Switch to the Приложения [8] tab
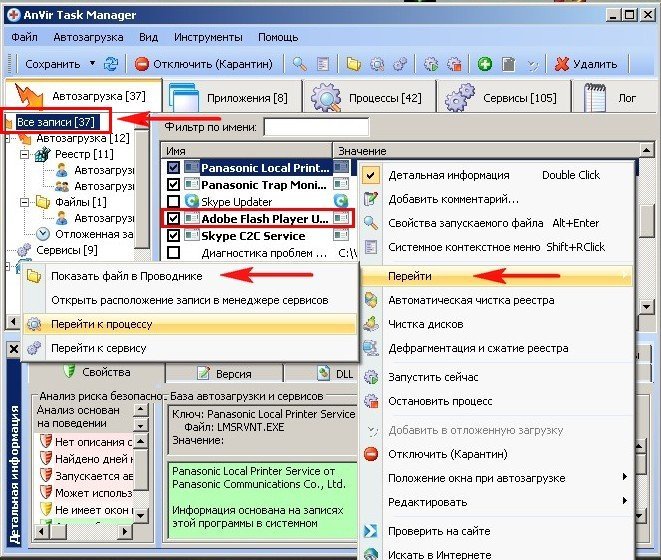This screenshot has width=661, height=560. pyautogui.click(x=232, y=97)
